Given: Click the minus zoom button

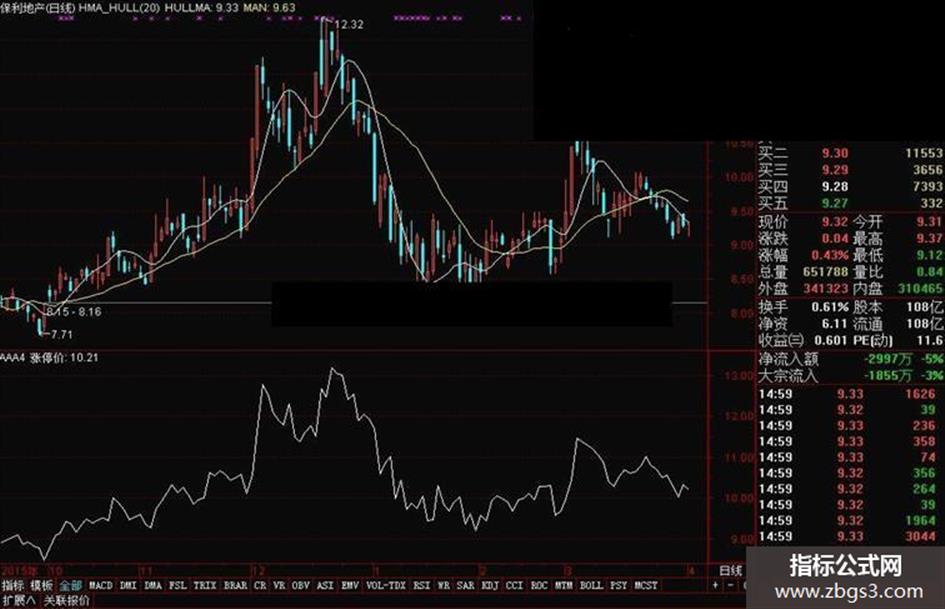Looking at the screenshot, I should click(x=730, y=585).
